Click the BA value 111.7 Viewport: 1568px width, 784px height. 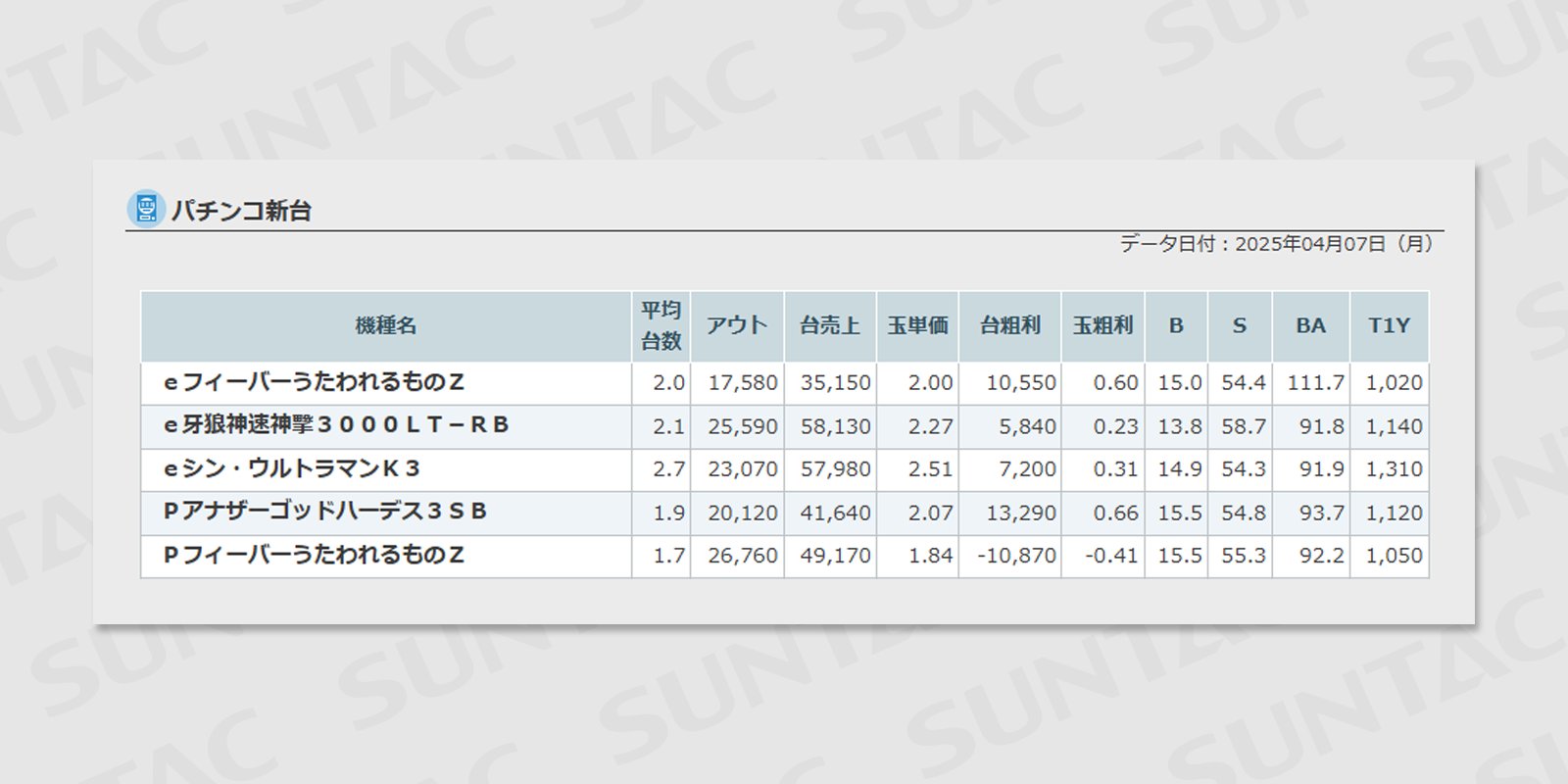pos(1316,383)
